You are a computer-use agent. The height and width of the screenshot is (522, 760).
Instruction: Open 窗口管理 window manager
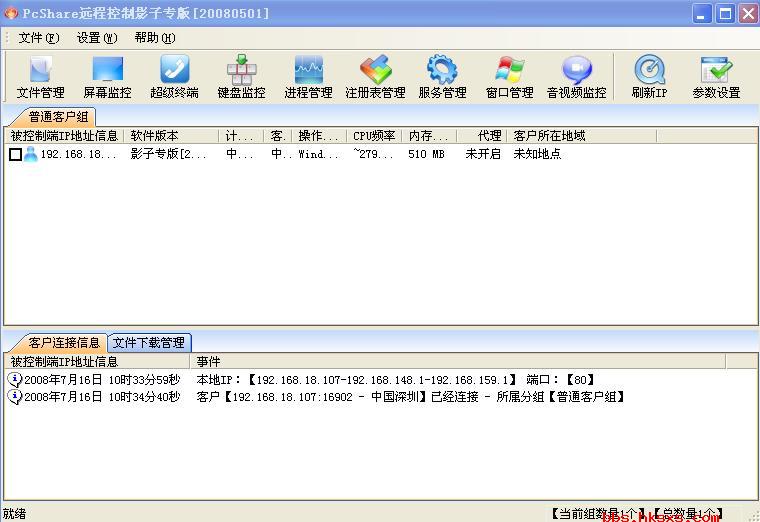click(x=509, y=77)
